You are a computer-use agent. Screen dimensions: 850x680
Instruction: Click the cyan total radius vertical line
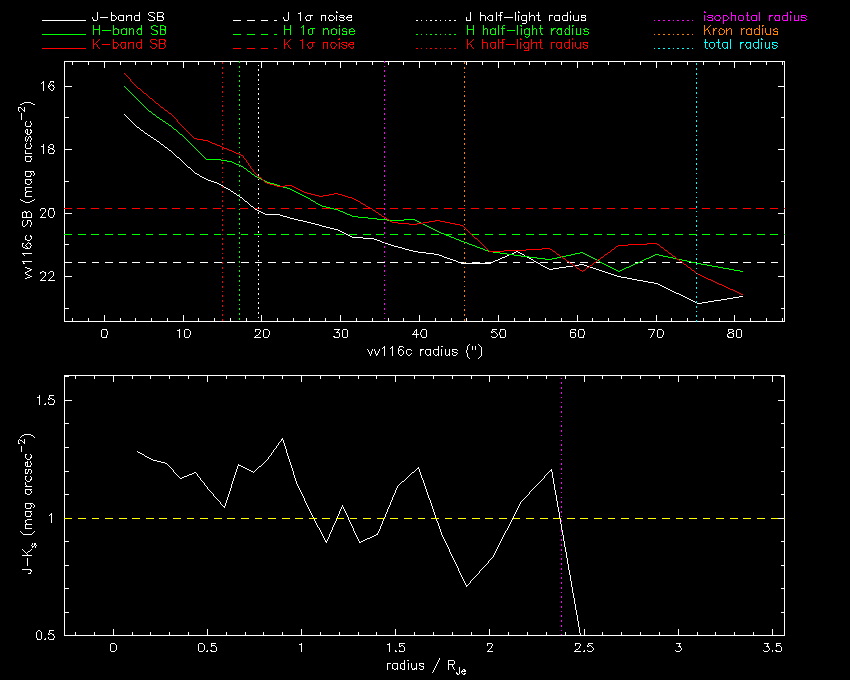point(696,150)
